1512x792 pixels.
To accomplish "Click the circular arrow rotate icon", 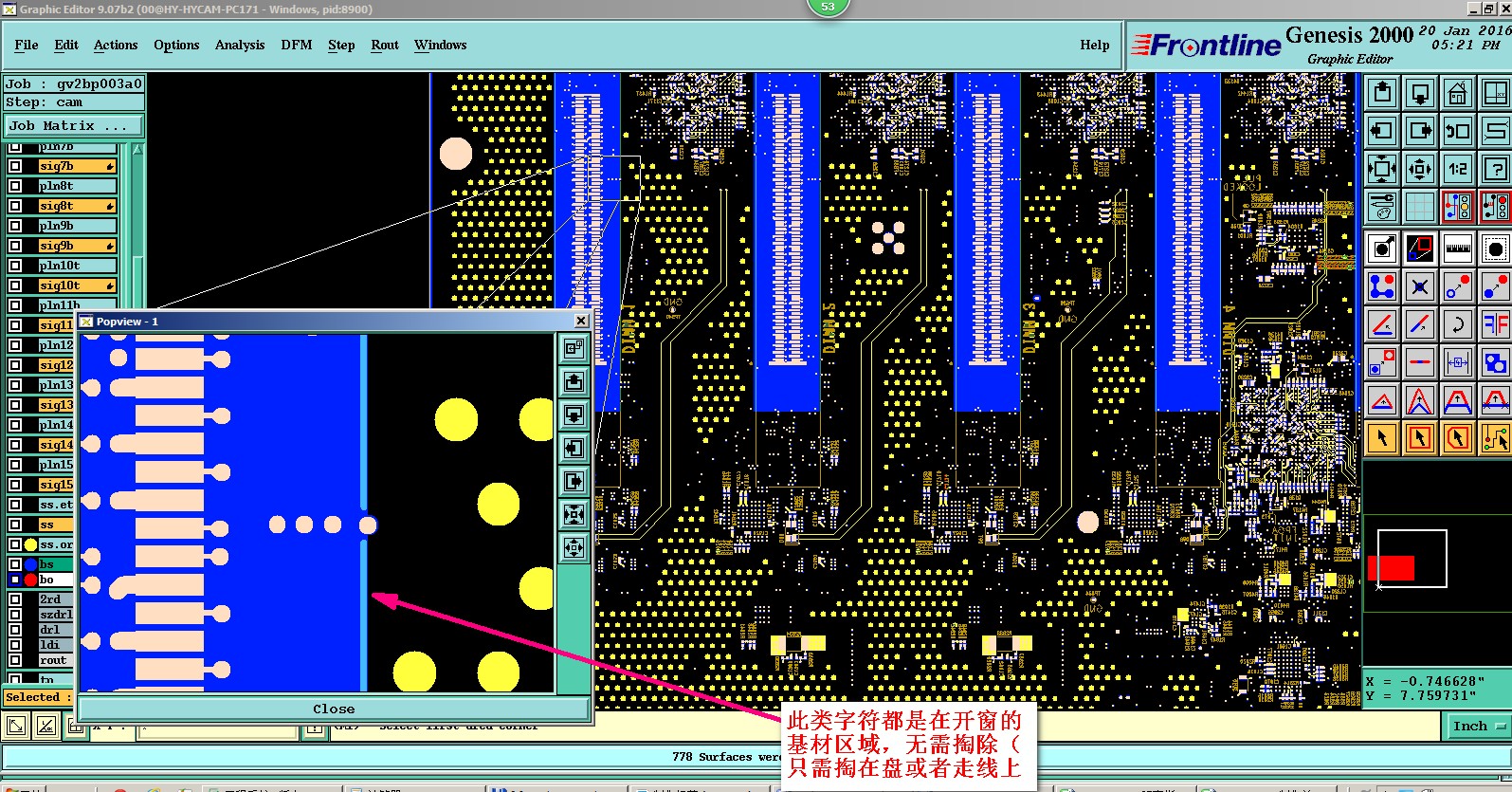I will coord(1457,324).
